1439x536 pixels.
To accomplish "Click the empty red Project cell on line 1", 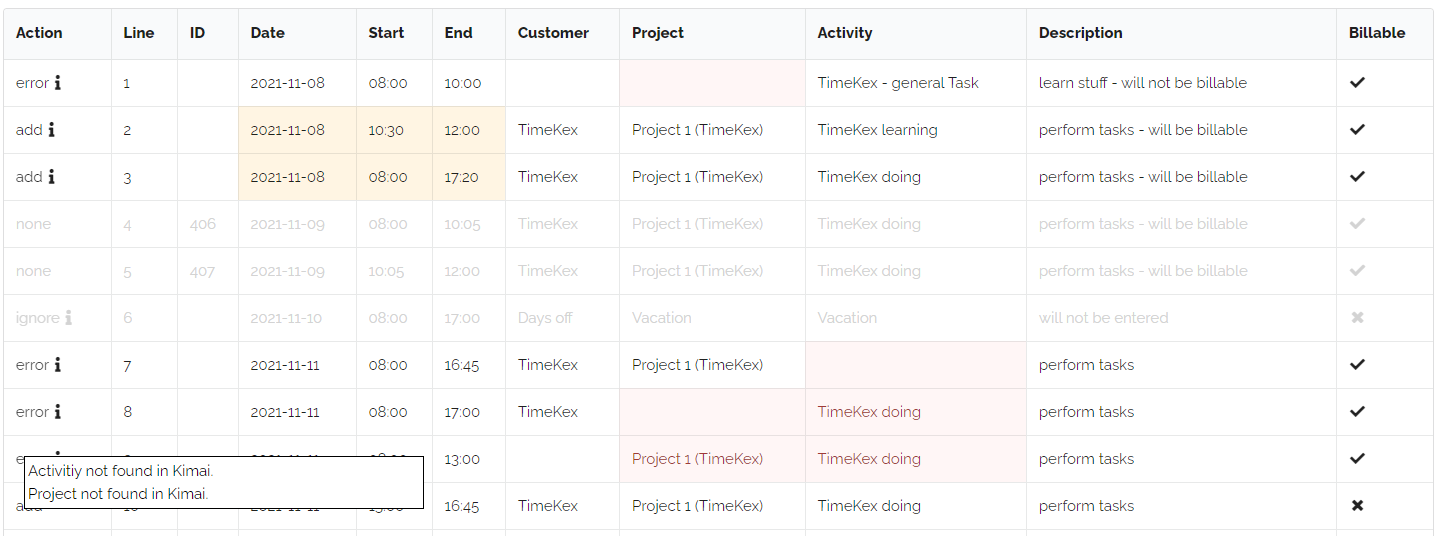I will click(712, 83).
